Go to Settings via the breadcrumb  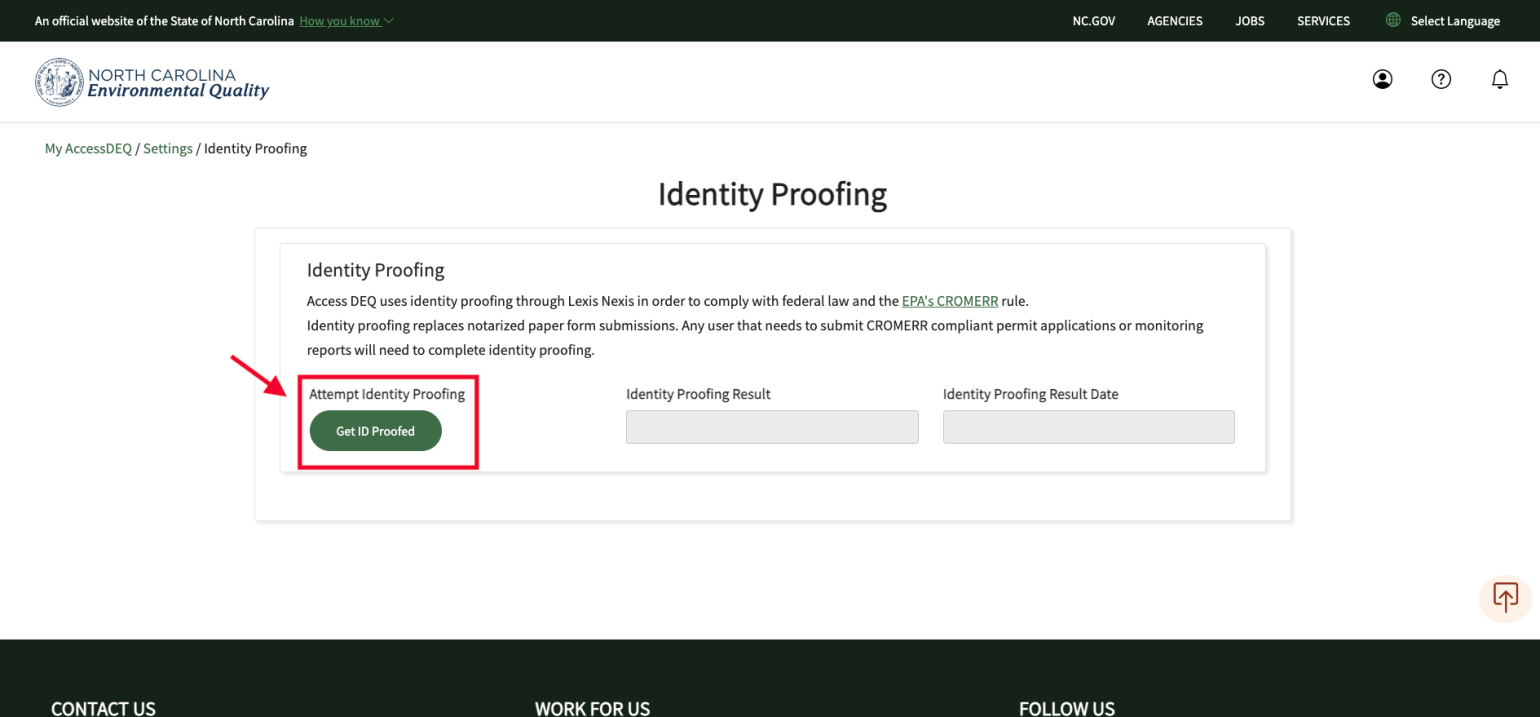[x=167, y=148]
